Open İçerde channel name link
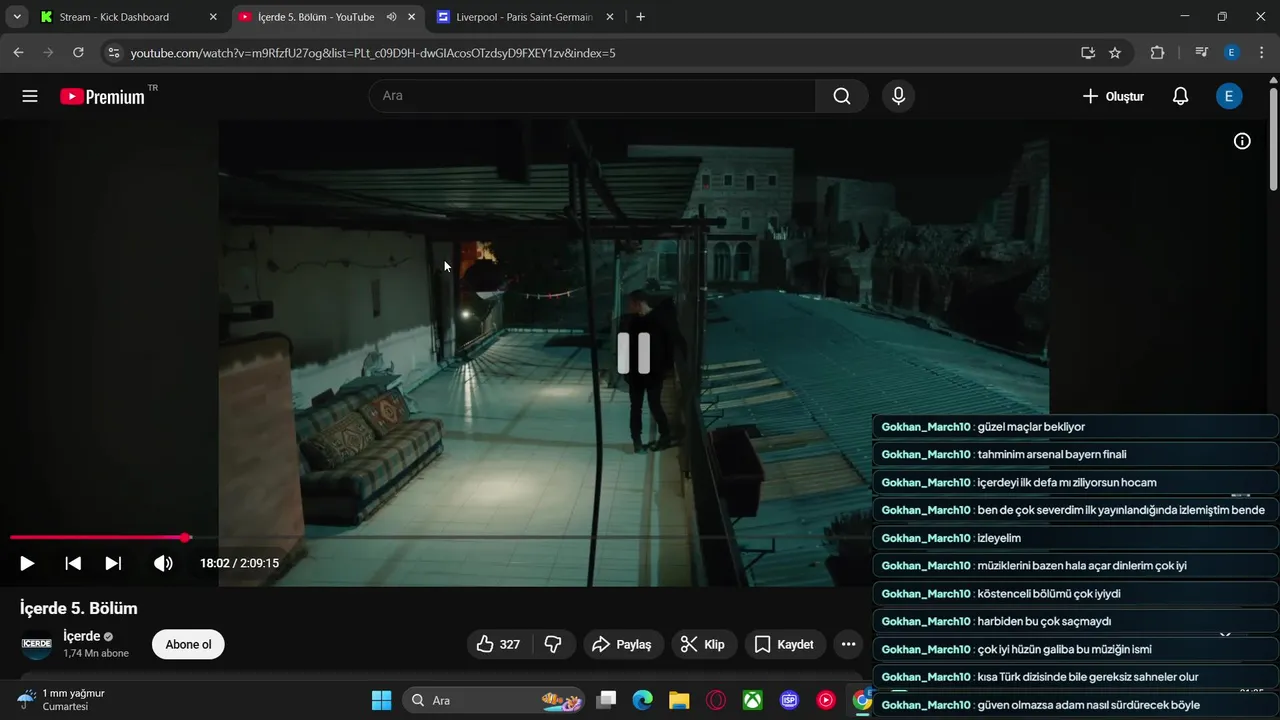This screenshot has height=720, width=1280. click(x=82, y=636)
